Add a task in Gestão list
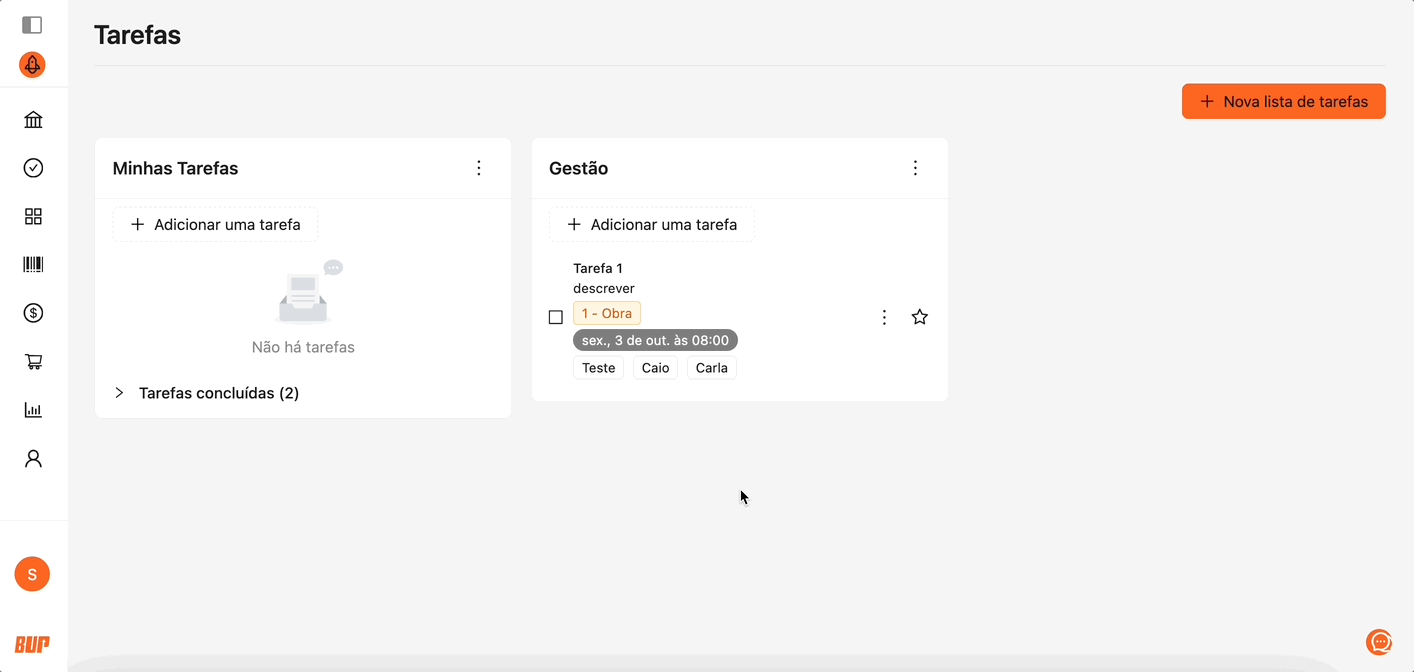This screenshot has height=672, width=1414. (x=652, y=225)
